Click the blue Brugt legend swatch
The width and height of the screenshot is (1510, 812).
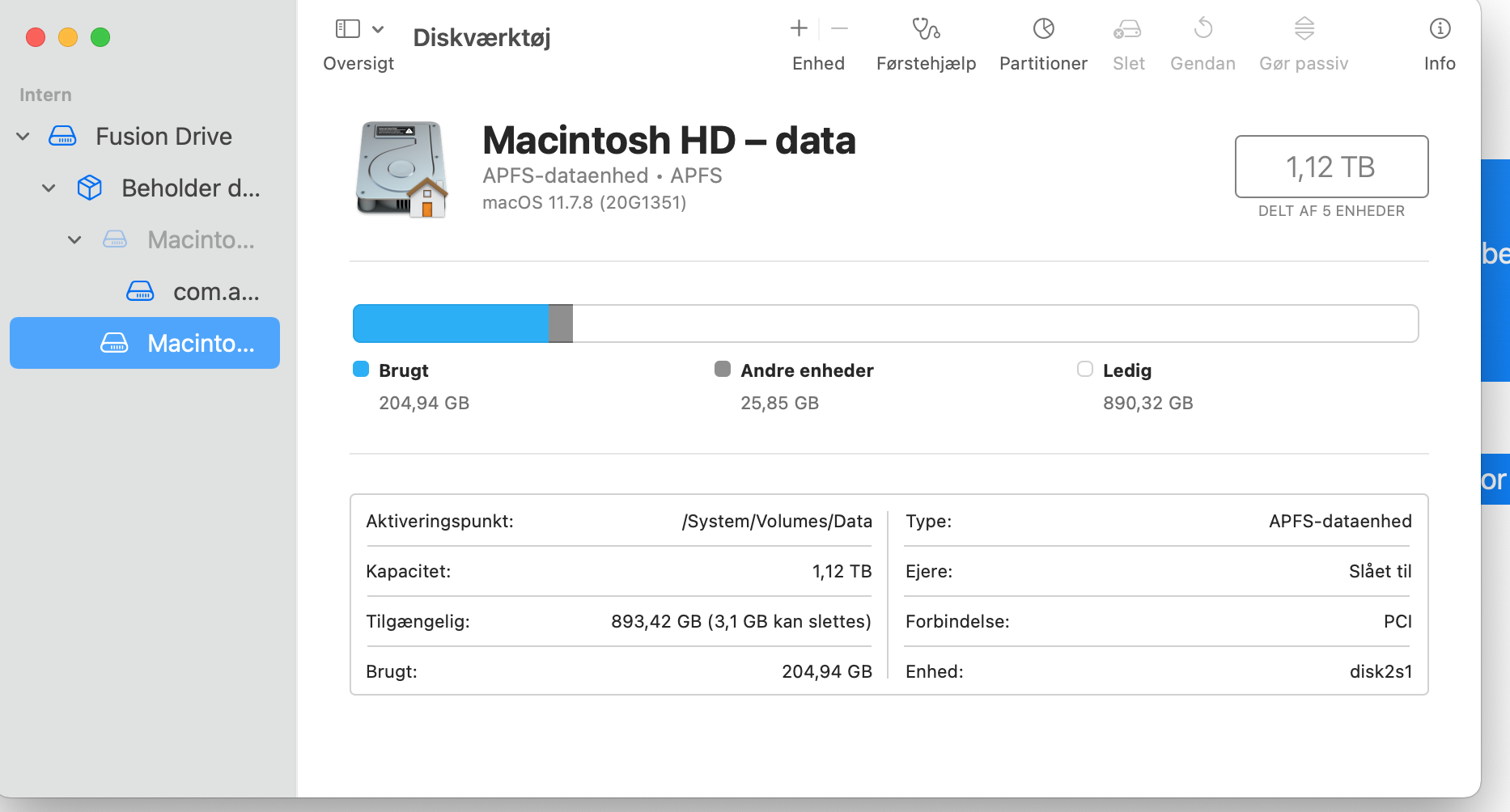(361, 369)
